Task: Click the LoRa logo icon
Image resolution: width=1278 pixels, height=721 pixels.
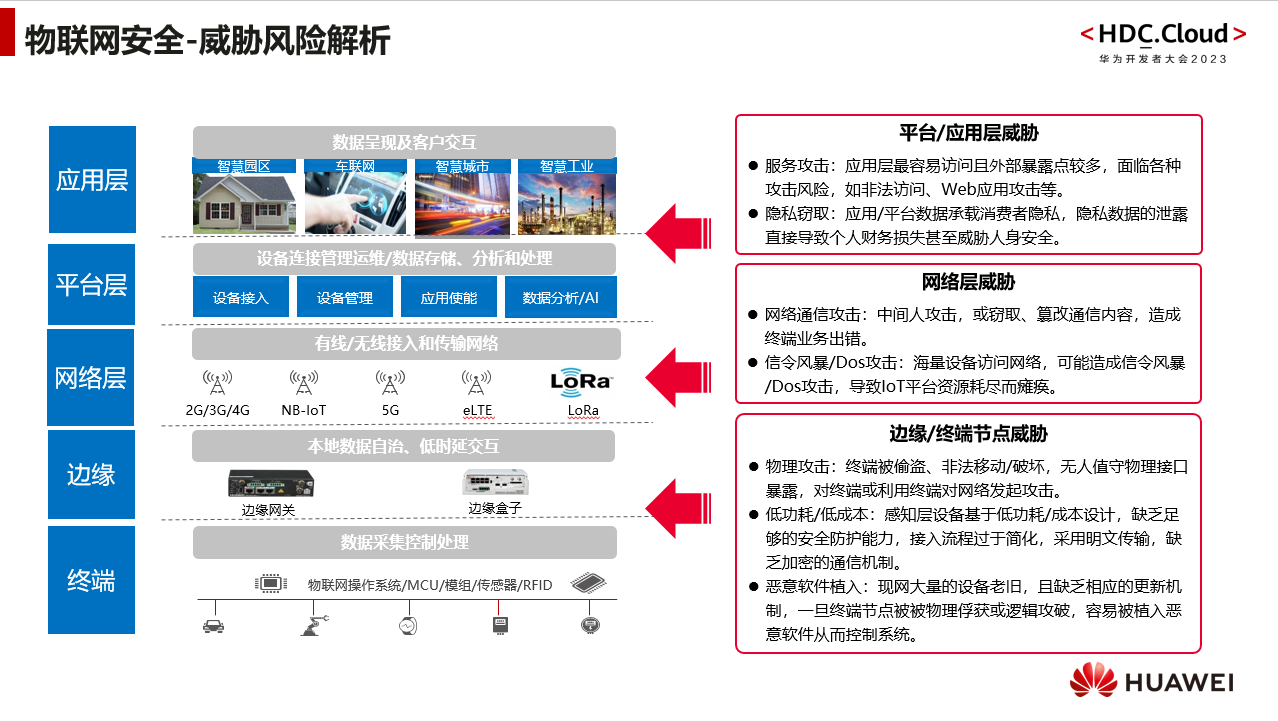Action: pyautogui.click(x=581, y=381)
